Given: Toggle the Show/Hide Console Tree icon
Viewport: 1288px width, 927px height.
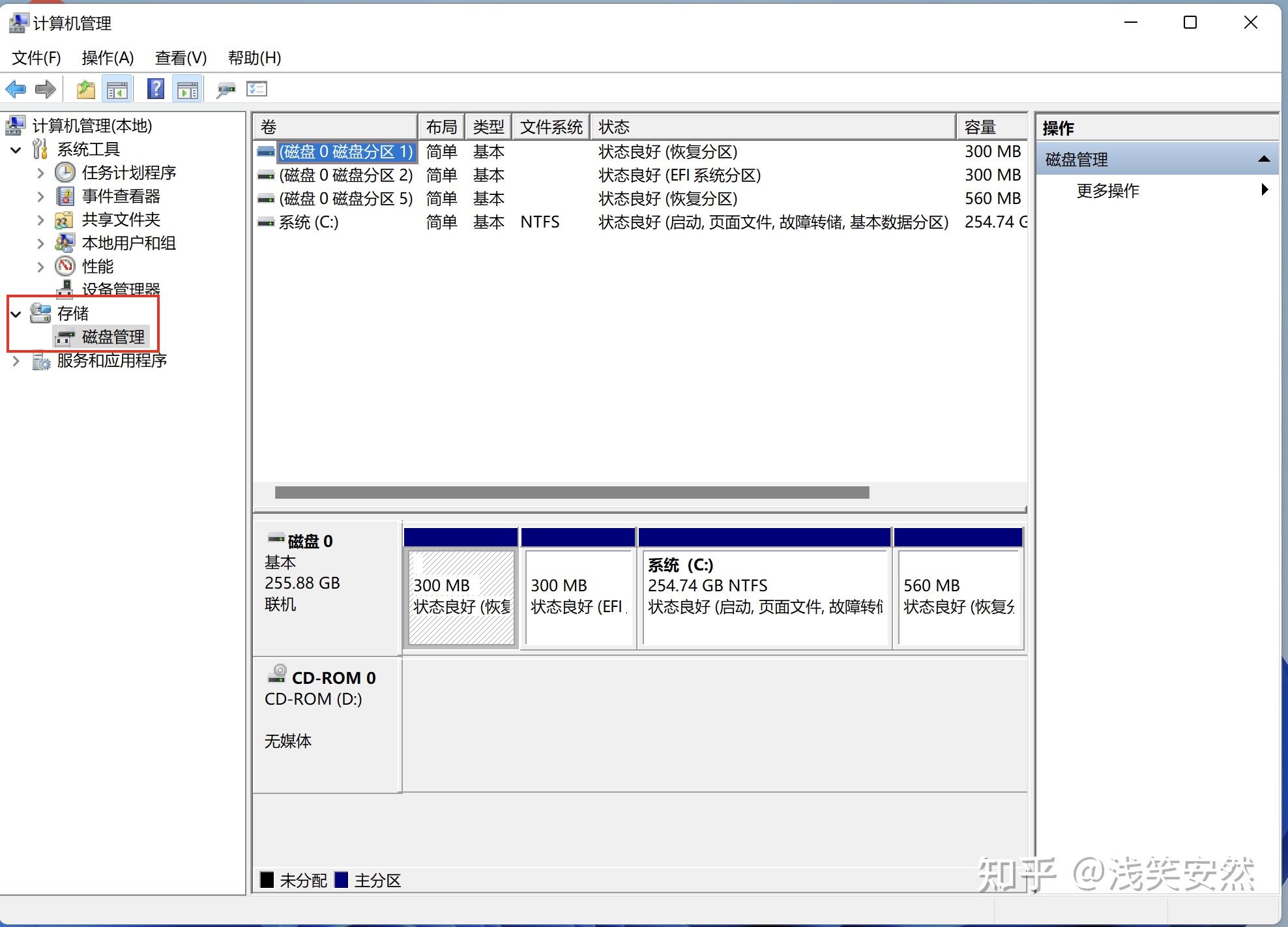Looking at the screenshot, I should [x=117, y=89].
